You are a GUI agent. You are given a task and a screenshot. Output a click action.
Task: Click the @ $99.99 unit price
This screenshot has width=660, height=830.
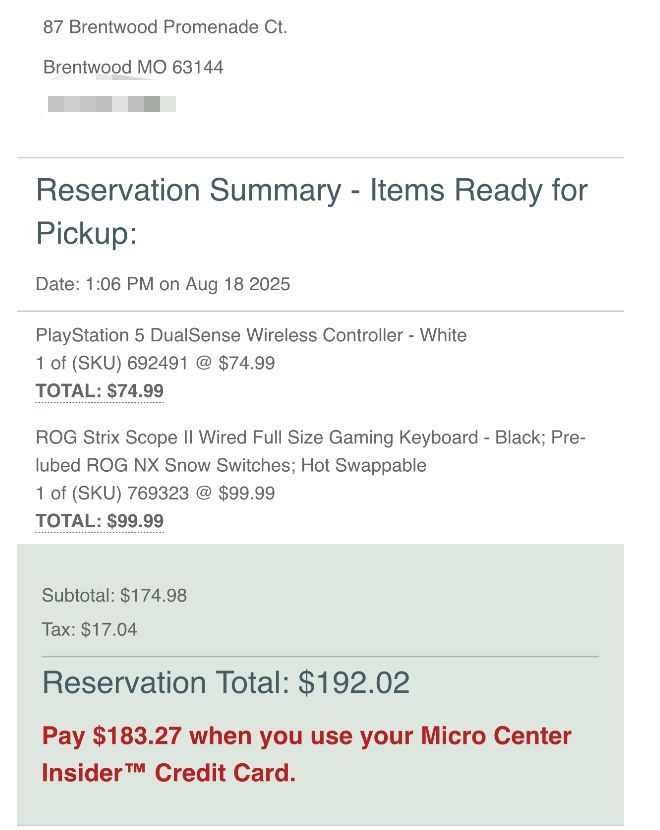click(235, 493)
